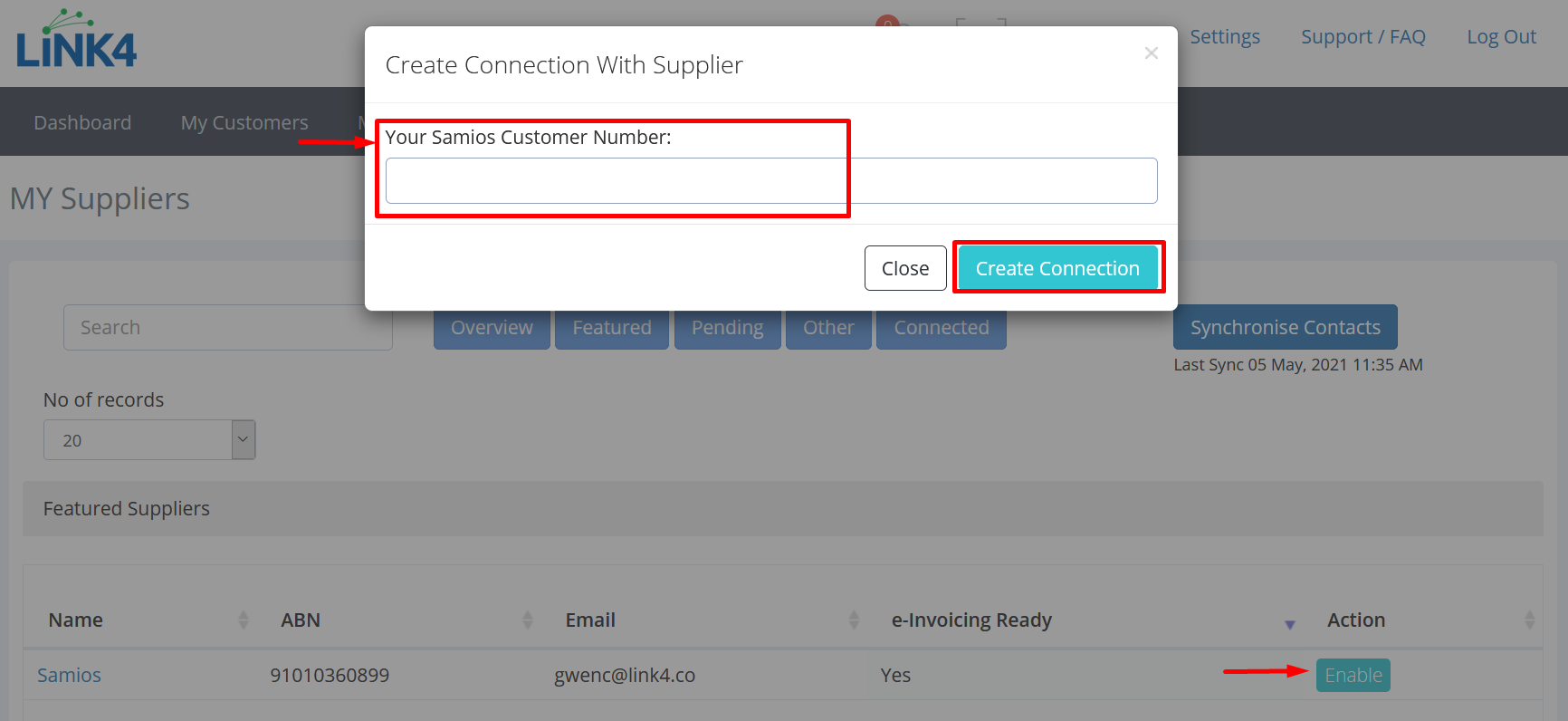The width and height of the screenshot is (1568, 721).
Task: Click the MY Suppliers page heading
Action: coord(100,198)
